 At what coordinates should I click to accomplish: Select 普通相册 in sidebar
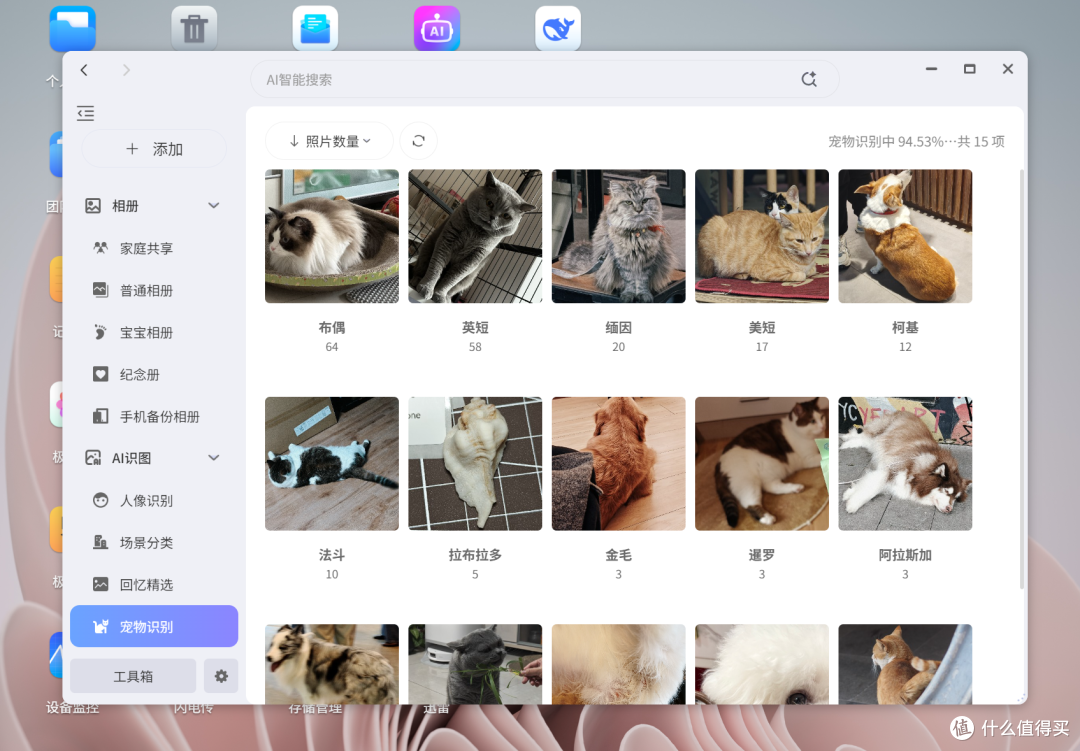coord(154,290)
